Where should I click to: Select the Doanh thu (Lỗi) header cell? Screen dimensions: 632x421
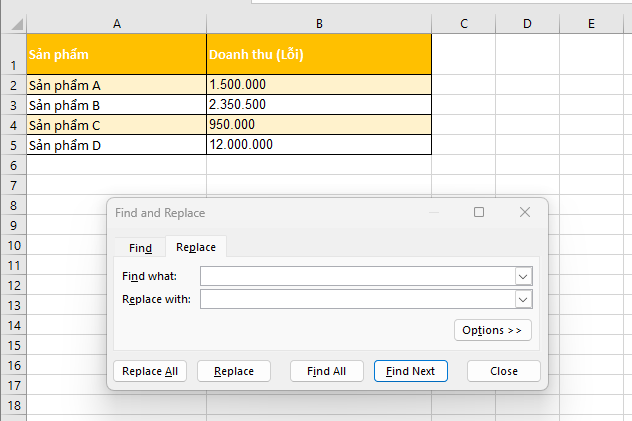point(319,54)
